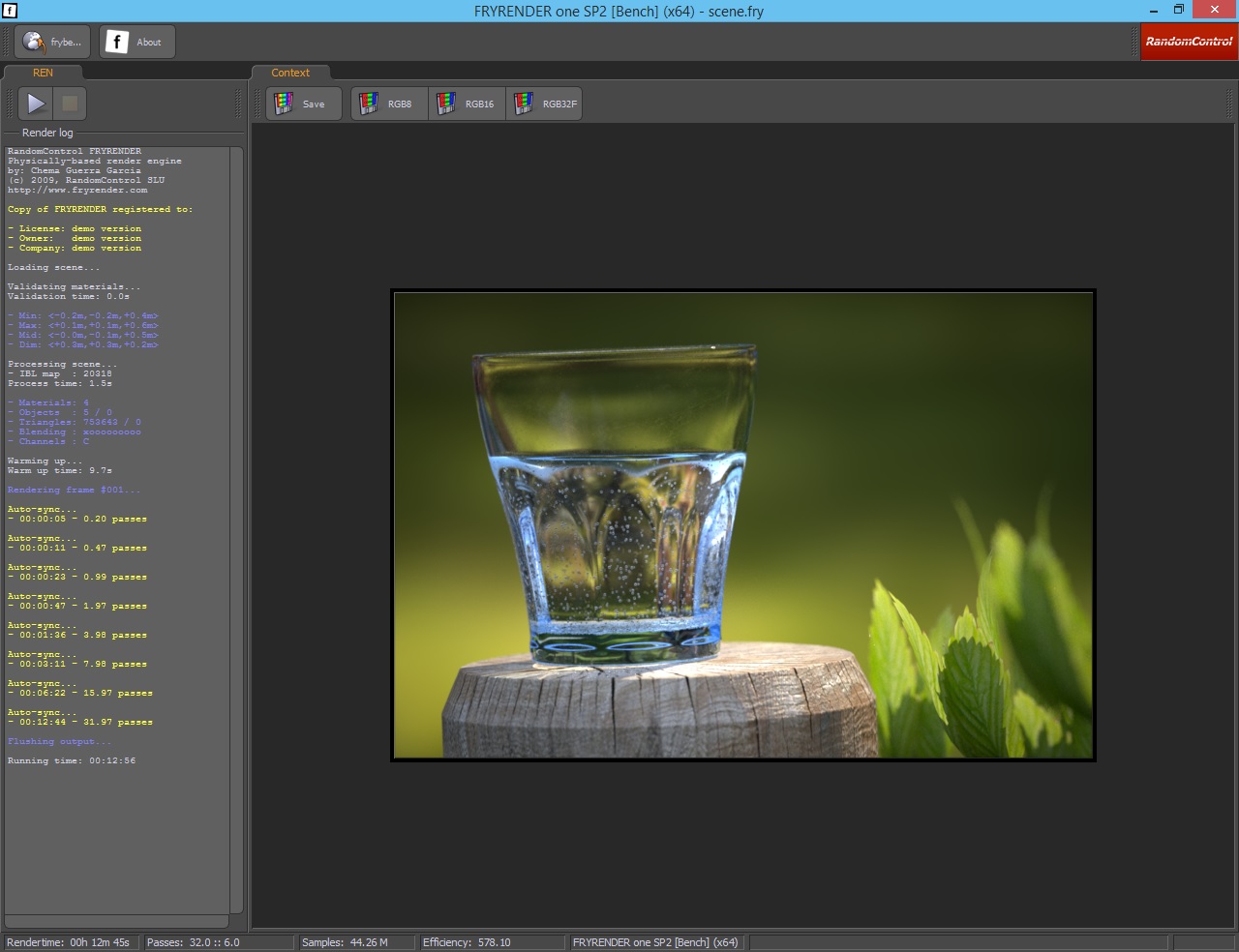Viewport: 1239px width, 952px height.
Task: Open the frybe... bench button
Action: [52, 42]
